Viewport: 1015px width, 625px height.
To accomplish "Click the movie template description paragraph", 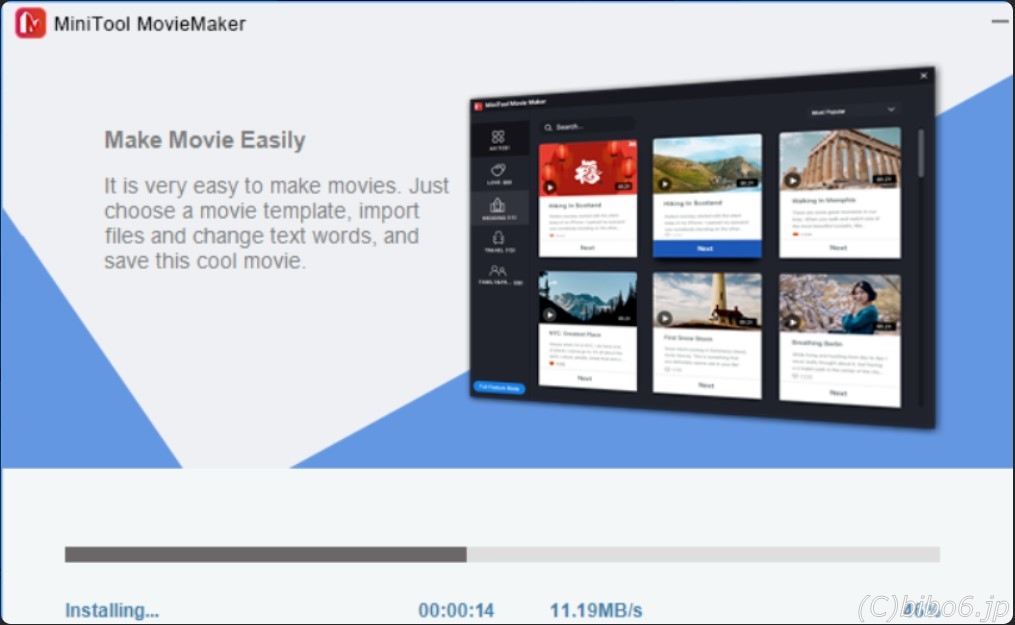I will (276, 223).
